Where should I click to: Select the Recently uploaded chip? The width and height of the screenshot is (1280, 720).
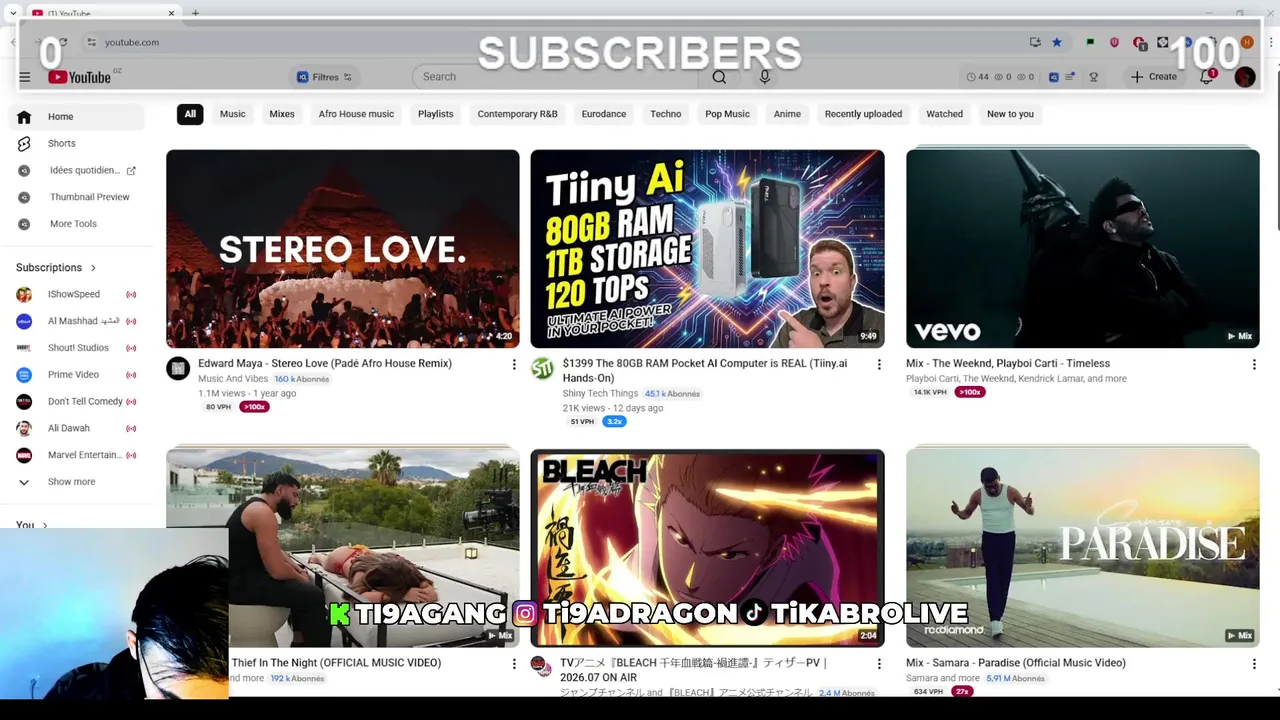(863, 114)
